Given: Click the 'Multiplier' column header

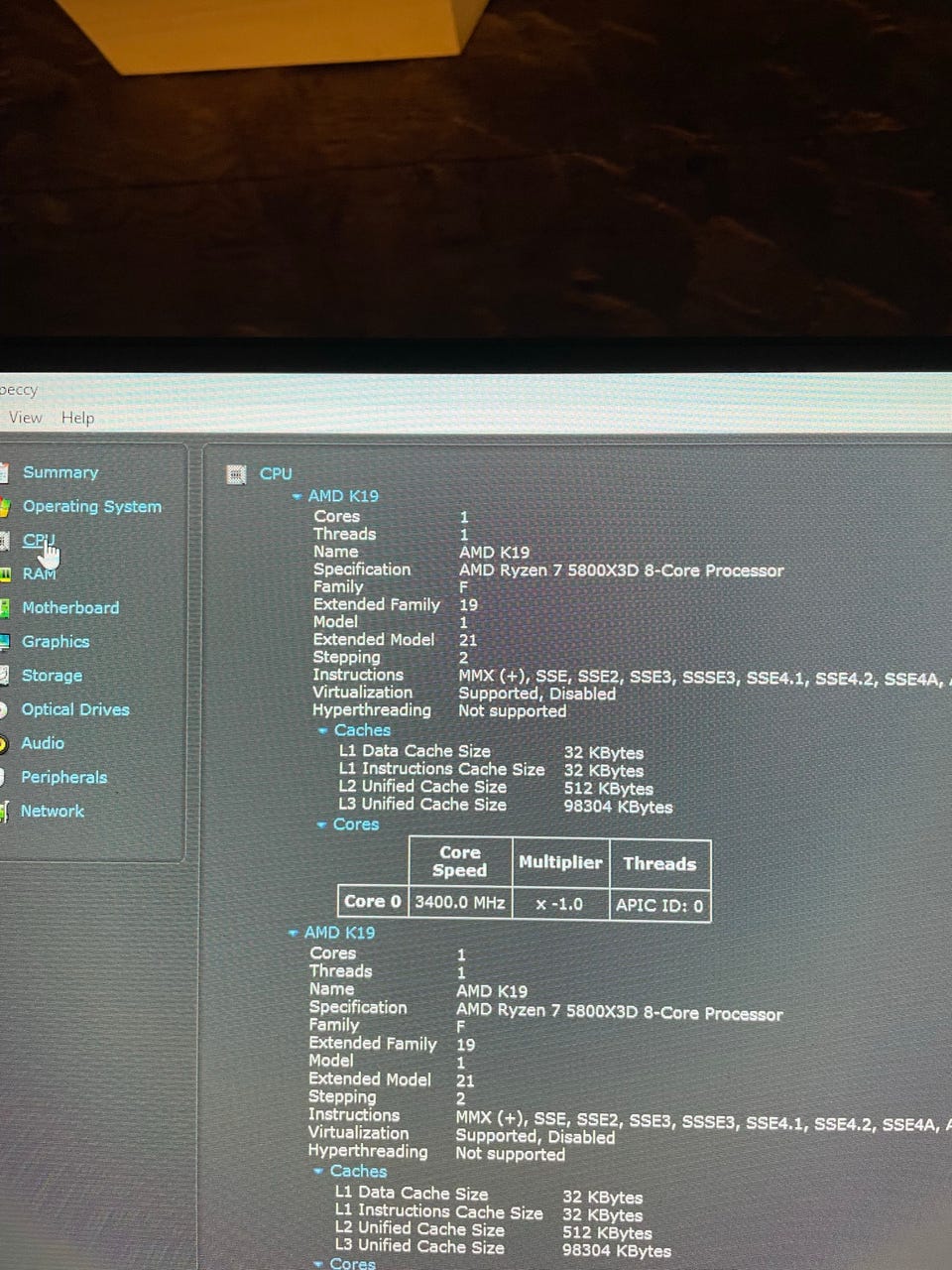Looking at the screenshot, I should (560, 862).
